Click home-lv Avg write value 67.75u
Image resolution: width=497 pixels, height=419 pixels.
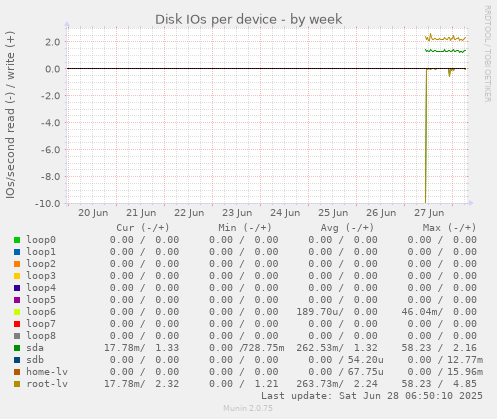(x=366, y=372)
